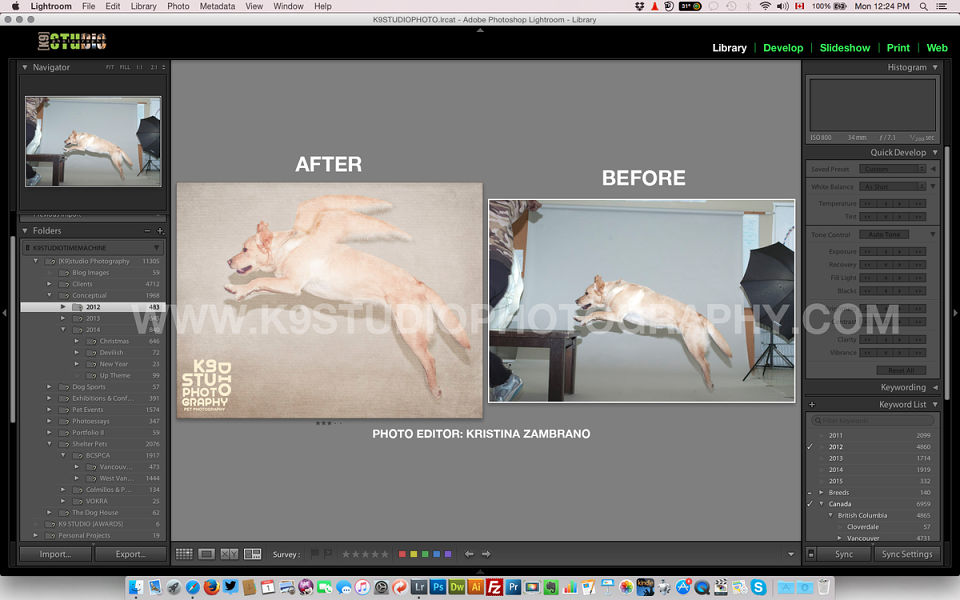Click the Filter Keywords search field
Viewport: 960px width, 600px height.
872,421
